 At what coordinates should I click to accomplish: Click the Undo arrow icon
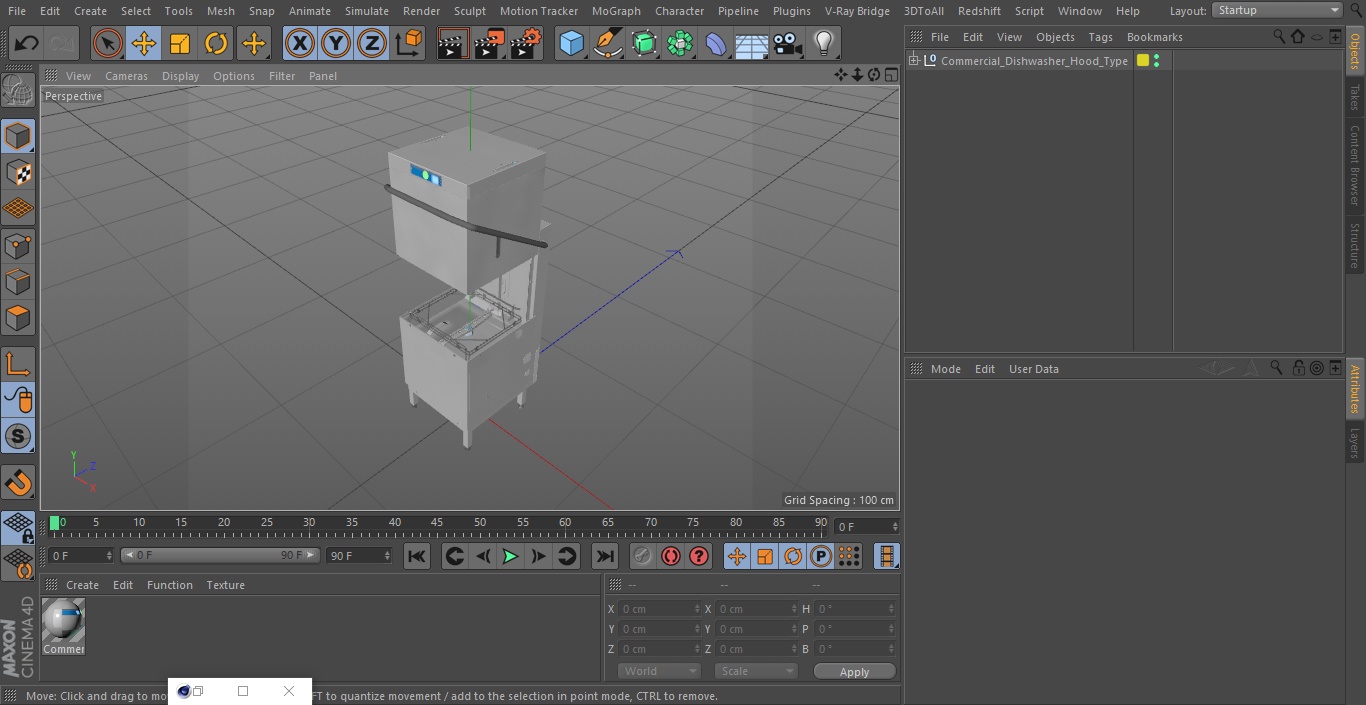(x=27, y=43)
